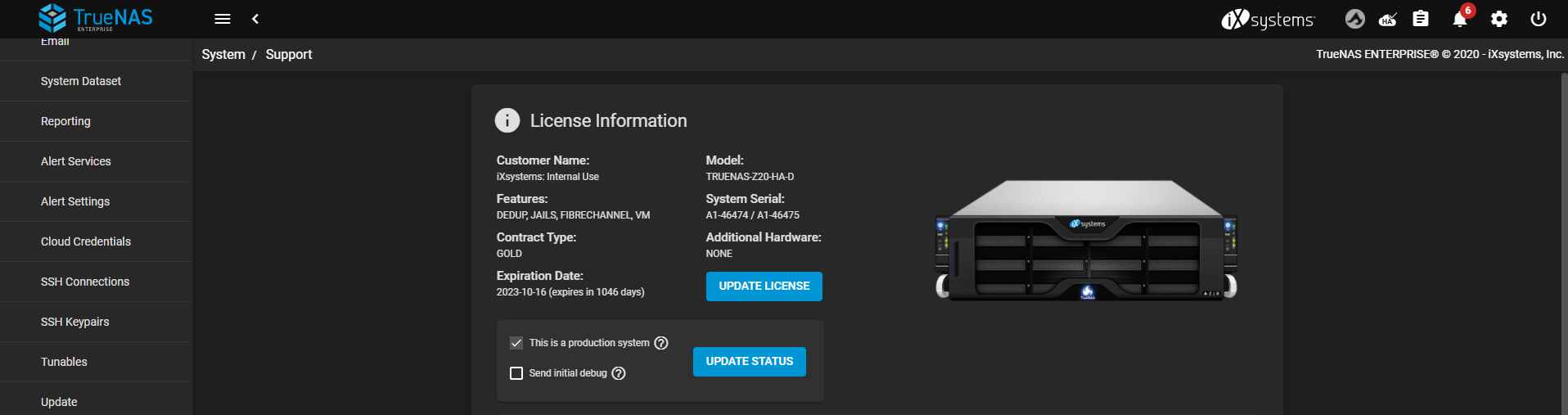The image size is (1568, 415).
Task: Open the Task Manager clipboard icon
Action: click(1421, 19)
